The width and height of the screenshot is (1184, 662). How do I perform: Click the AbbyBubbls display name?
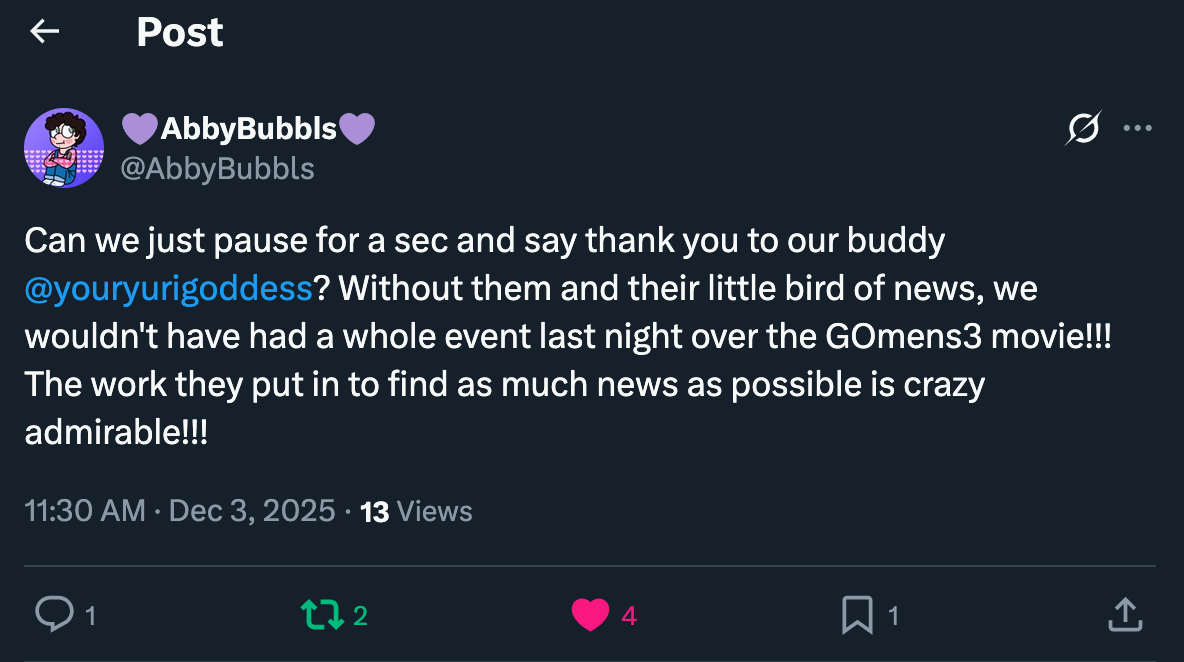(248, 128)
